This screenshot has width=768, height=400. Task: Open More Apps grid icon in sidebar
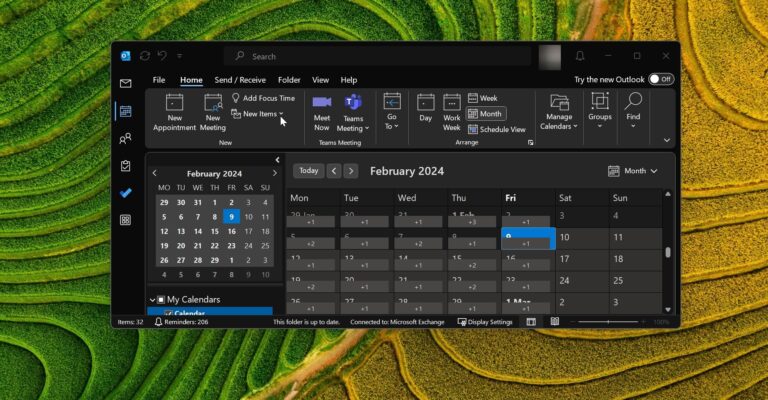point(125,220)
